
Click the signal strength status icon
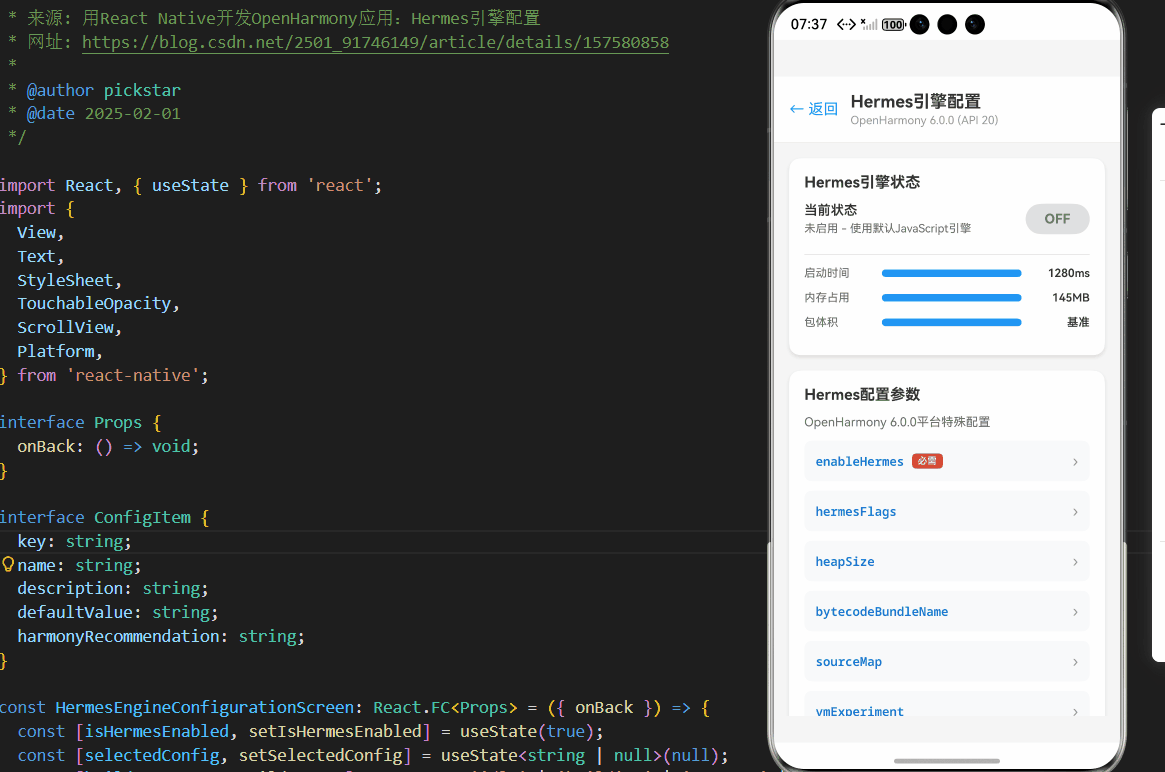click(869, 25)
